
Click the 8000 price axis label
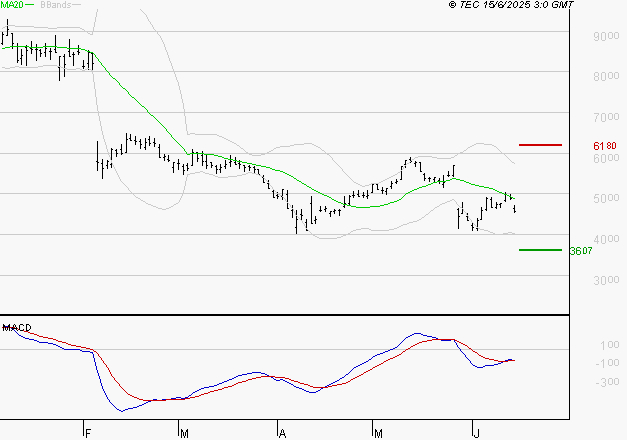606,76
